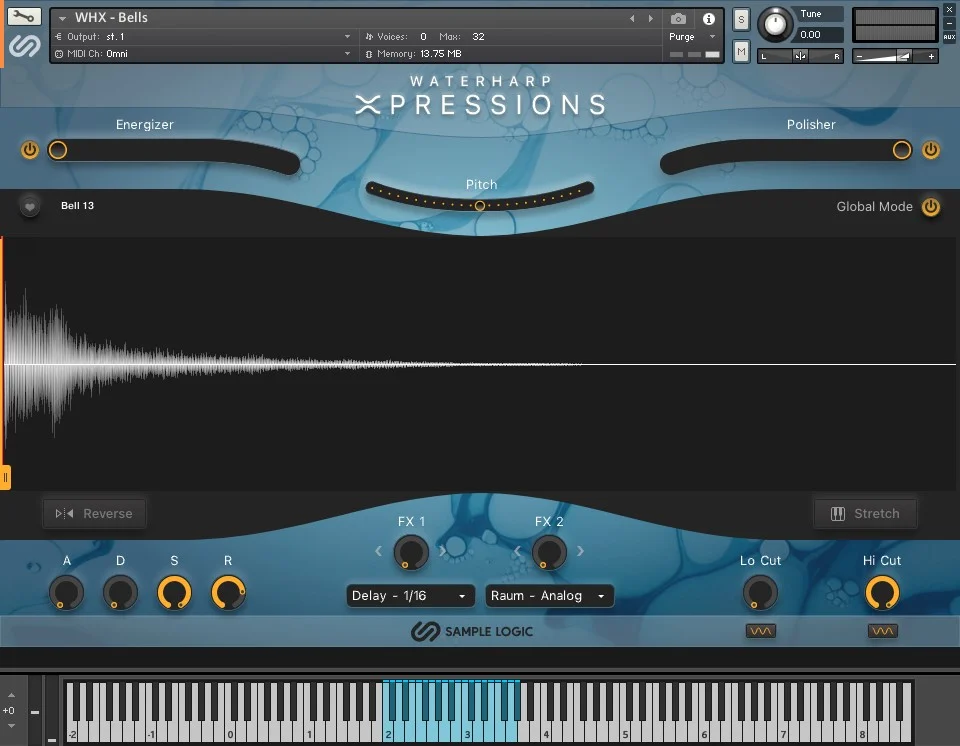This screenshot has width=960, height=746.
Task: Click the pan center icon
Action: pyautogui.click(x=800, y=56)
